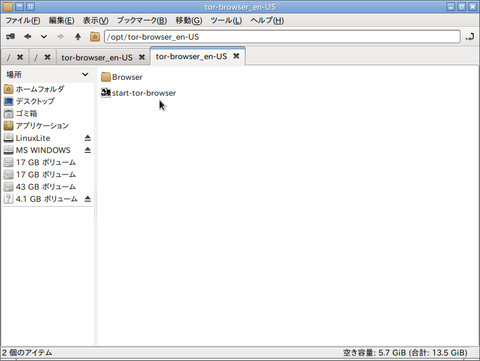Open the navigation history dropdown arrow
The width and height of the screenshot is (480, 361).
44,36
